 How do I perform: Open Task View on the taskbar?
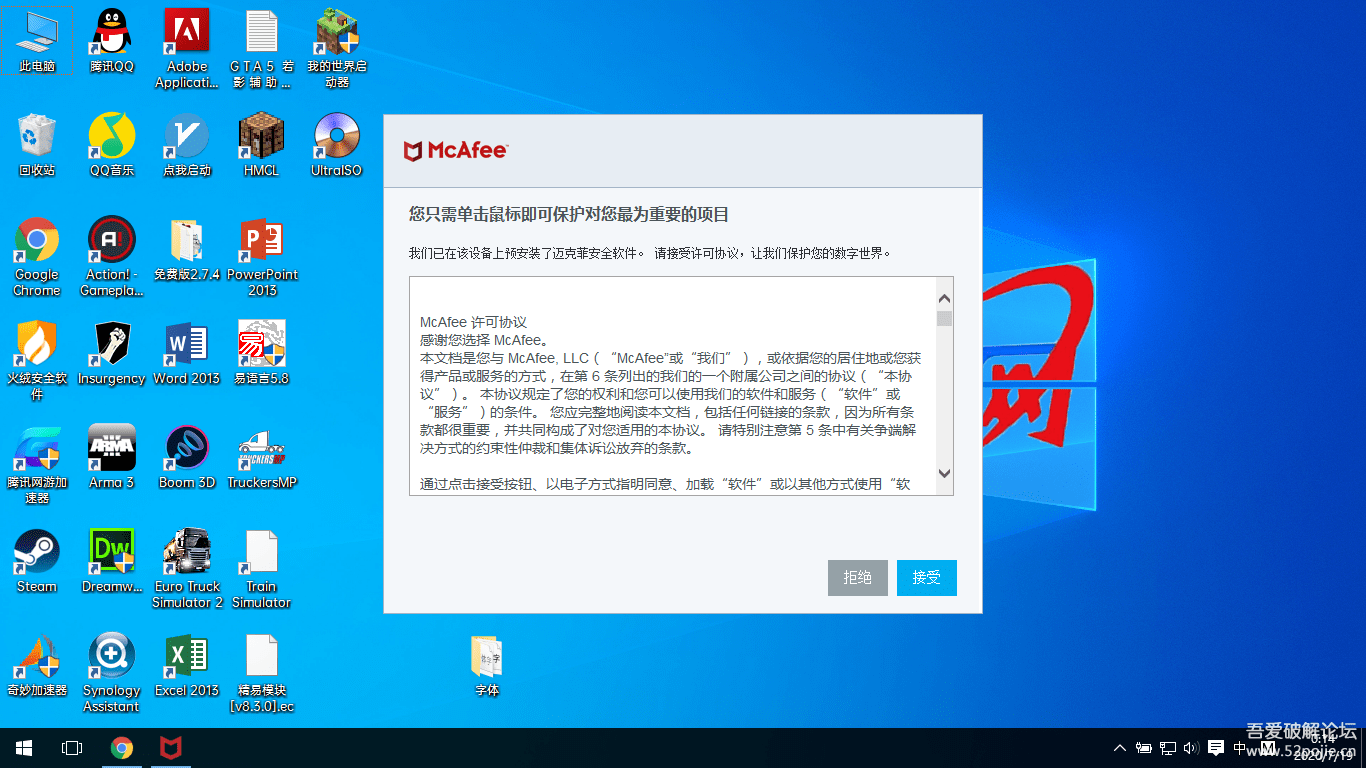(72, 748)
